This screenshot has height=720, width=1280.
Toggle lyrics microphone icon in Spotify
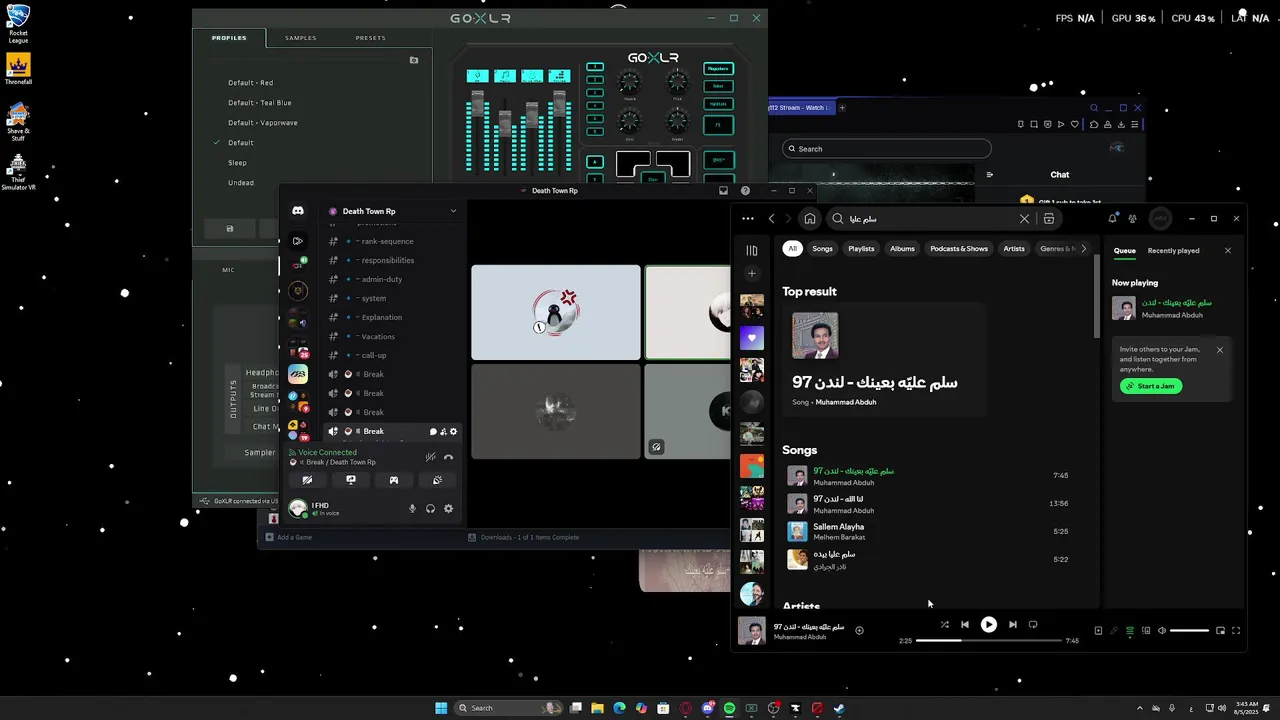(1114, 631)
